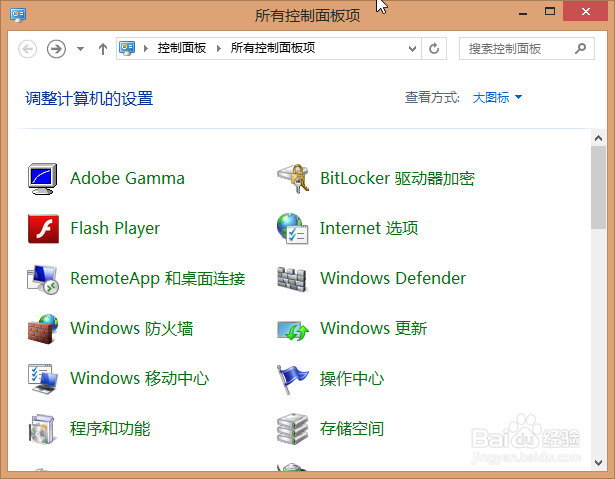Close the 所有控制面板项 window
Viewport: 615px width, 479px height.
[x=586, y=11]
